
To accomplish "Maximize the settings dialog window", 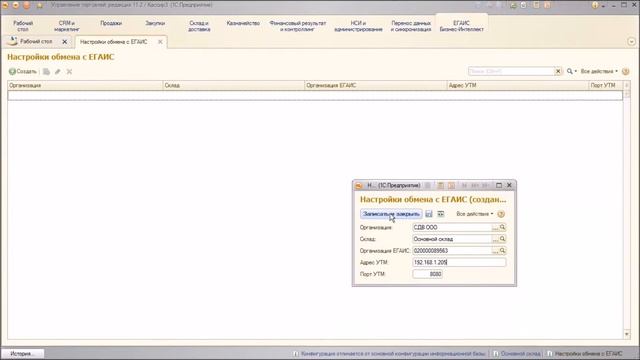I will click(x=499, y=185).
